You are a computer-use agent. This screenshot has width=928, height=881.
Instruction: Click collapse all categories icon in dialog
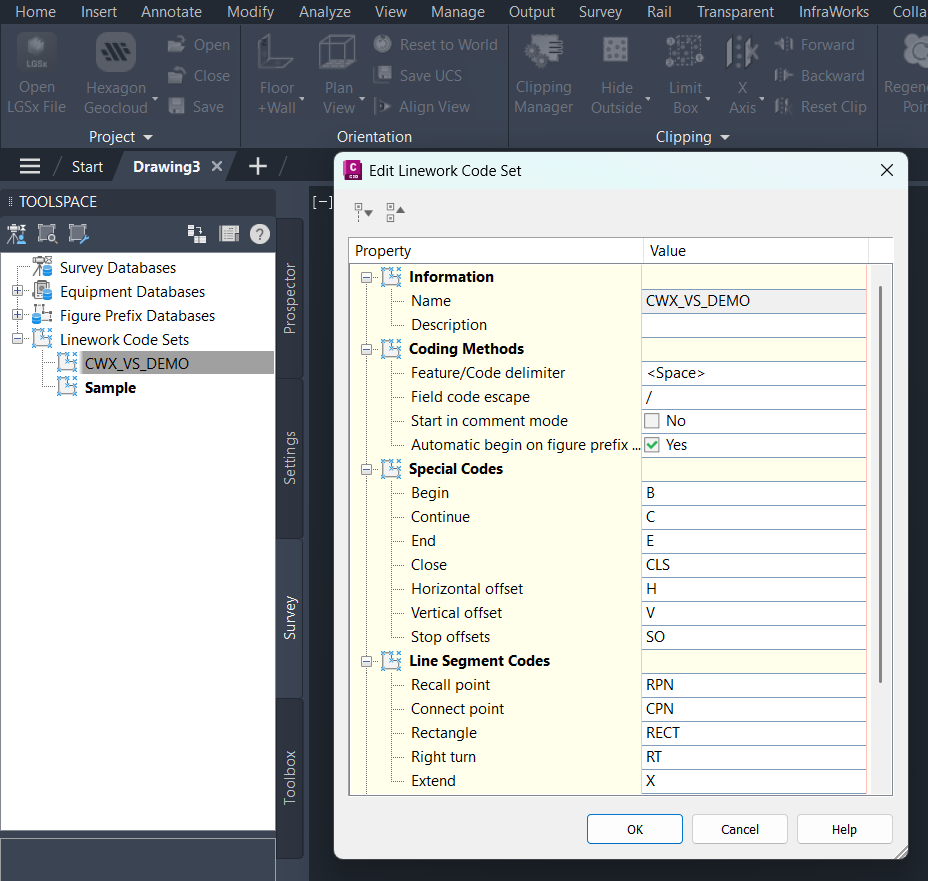(395, 212)
